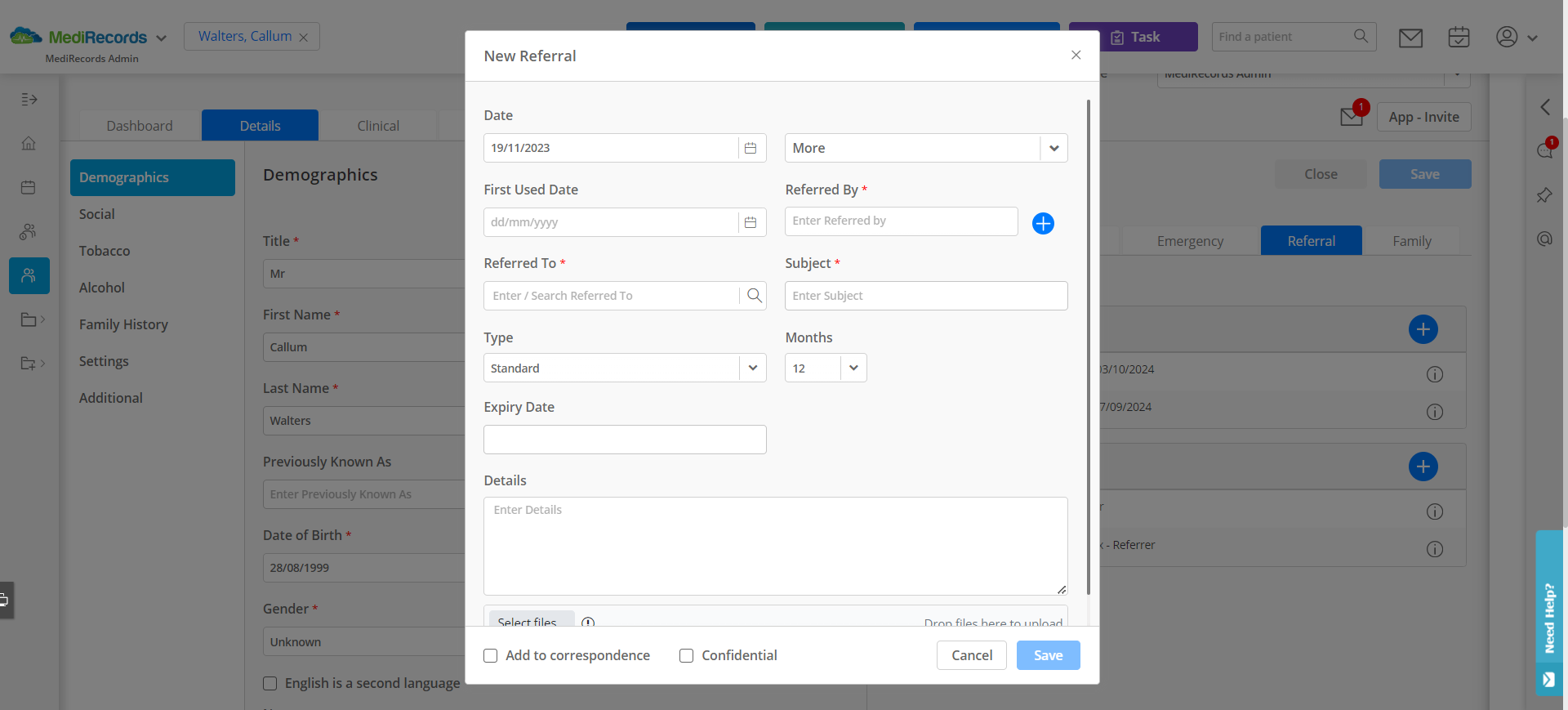Open the patient group icon in sidebar
Image resolution: width=1568 pixels, height=710 pixels.
tap(29, 231)
